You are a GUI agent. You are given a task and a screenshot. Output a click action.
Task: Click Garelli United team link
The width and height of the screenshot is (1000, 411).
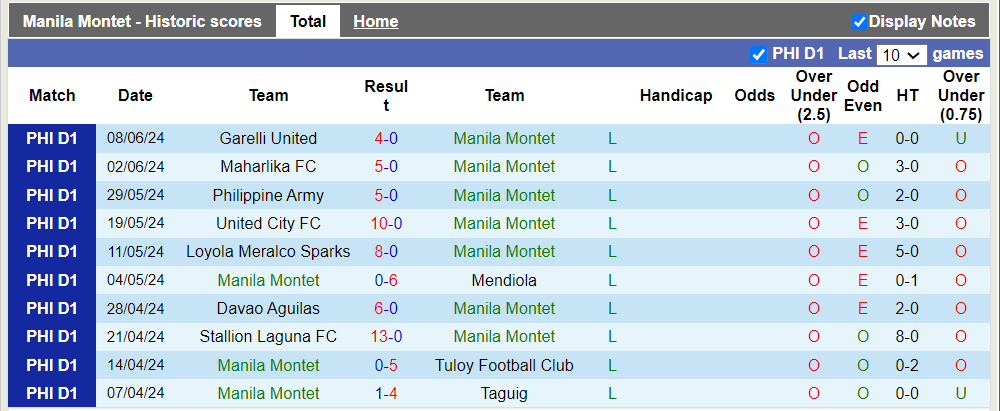(x=268, y=139)
